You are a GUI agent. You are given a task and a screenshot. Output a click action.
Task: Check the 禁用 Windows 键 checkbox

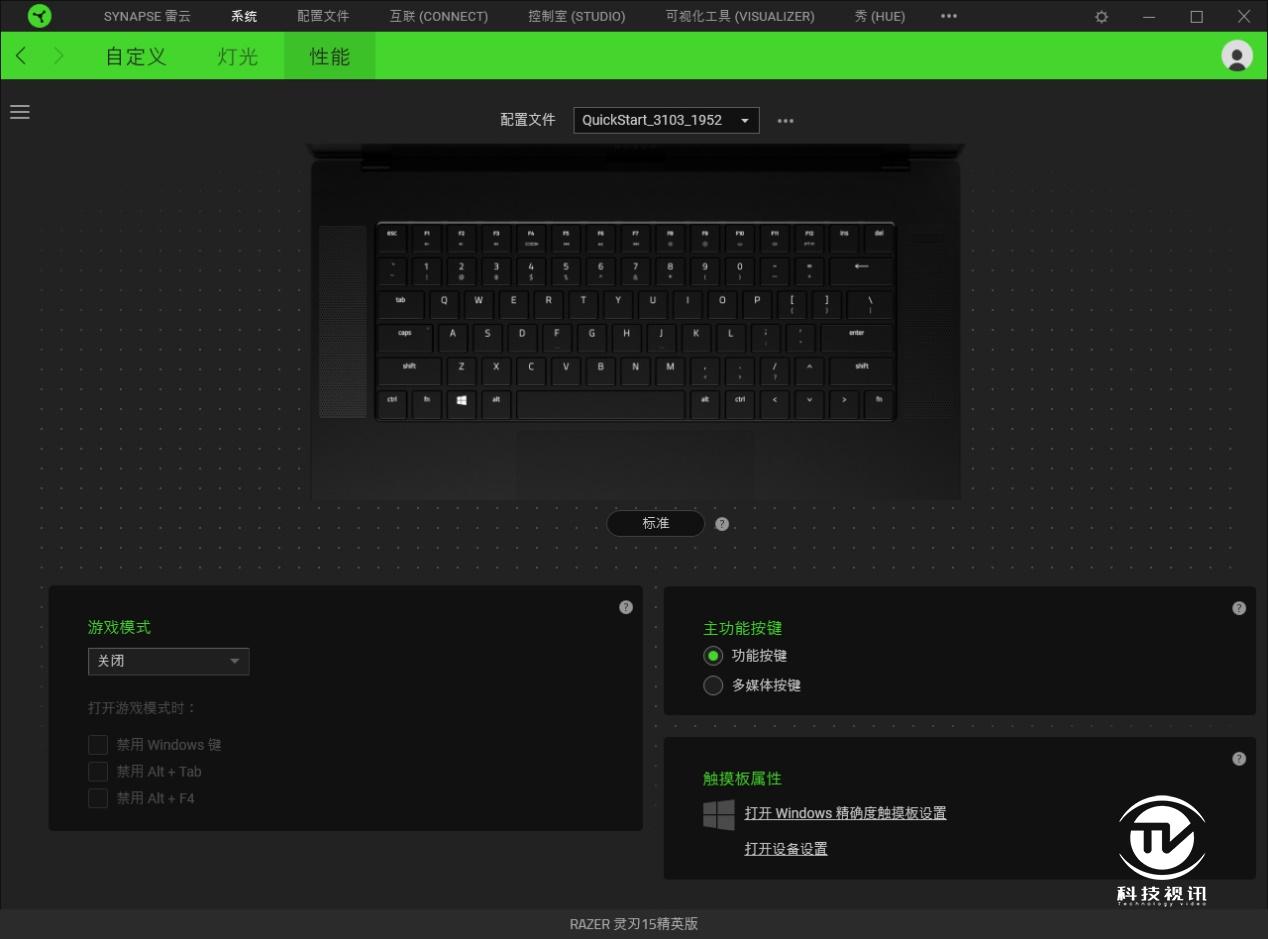point(97,744)
